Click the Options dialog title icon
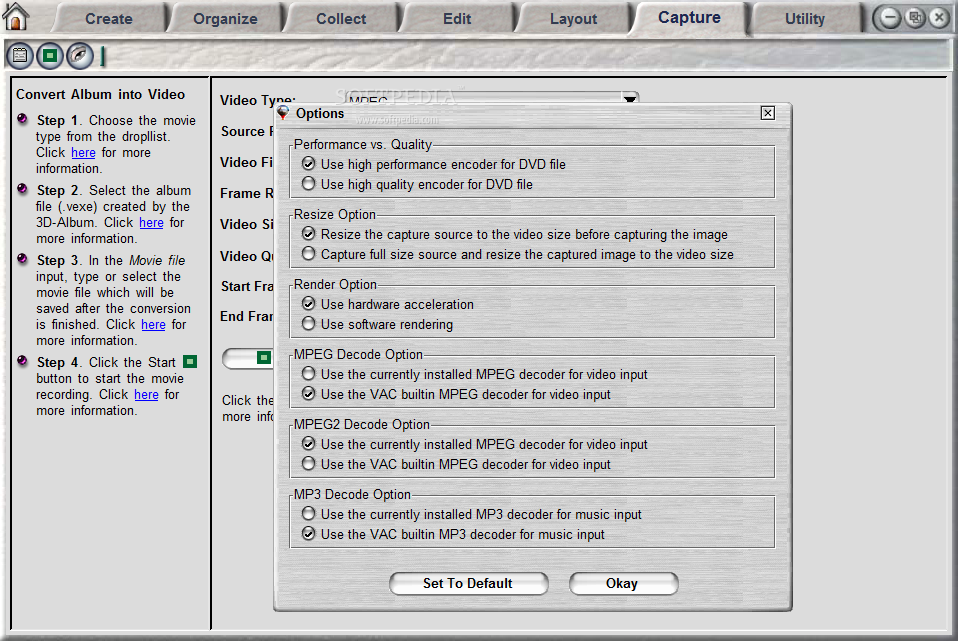This screenshot has width=958, height=641. pos(283,113)
